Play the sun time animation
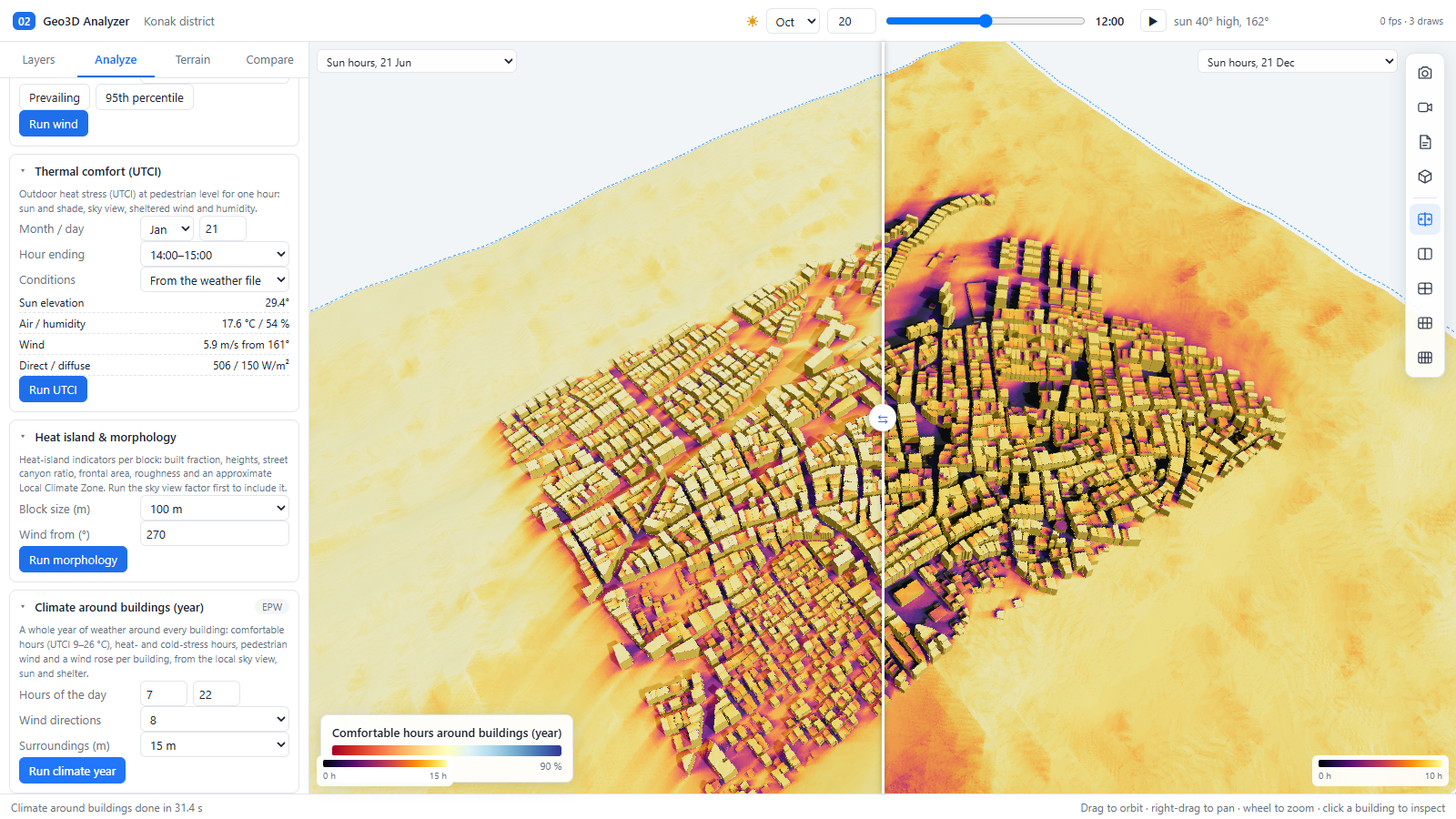 point(1152,21)
